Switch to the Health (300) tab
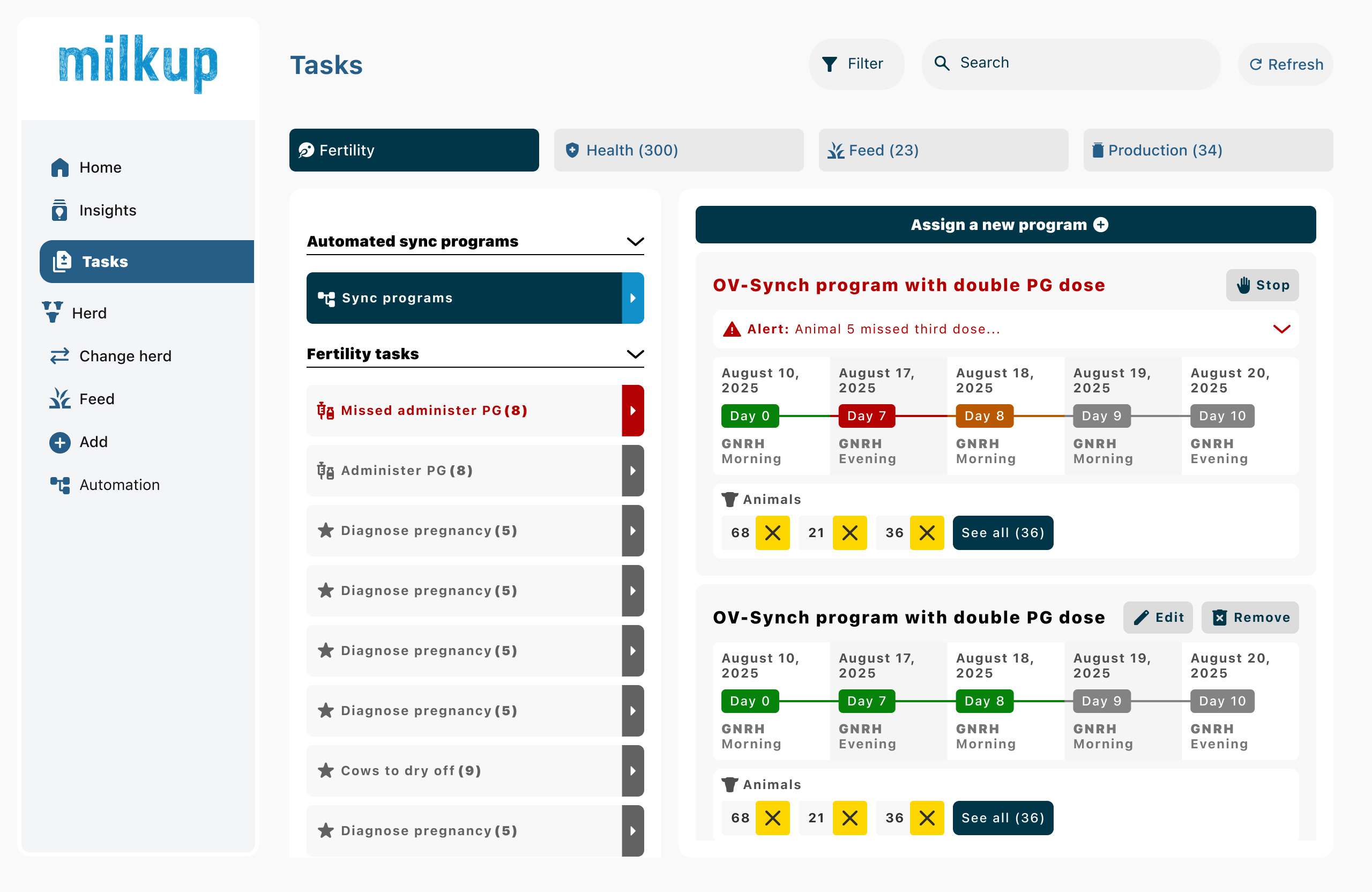 pos(678,150)
